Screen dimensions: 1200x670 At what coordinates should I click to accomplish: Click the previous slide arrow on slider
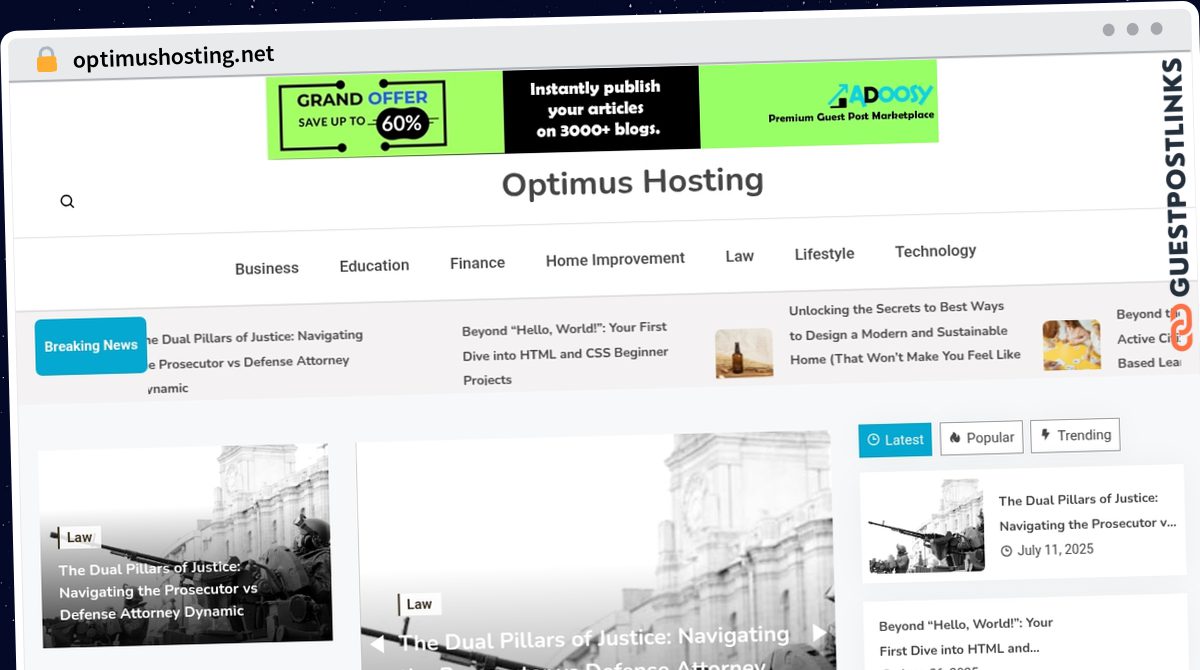pyautogui.click(x=377, y=645)
